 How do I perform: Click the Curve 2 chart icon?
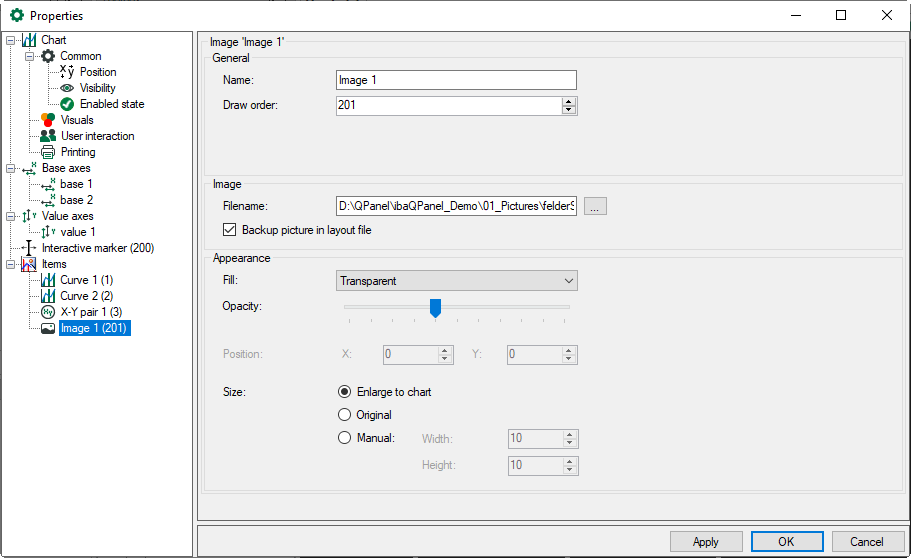coord(48,296)
